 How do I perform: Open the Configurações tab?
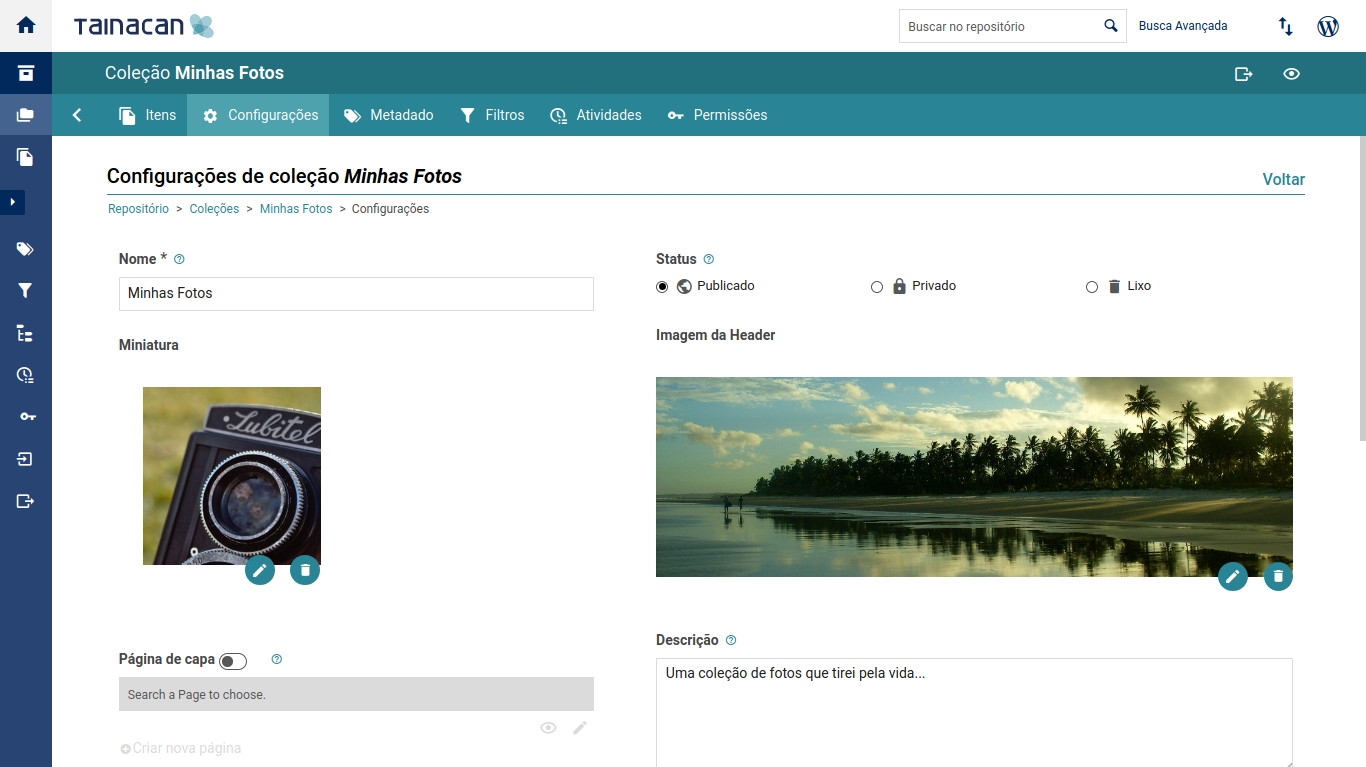click(x=260, y=115)
